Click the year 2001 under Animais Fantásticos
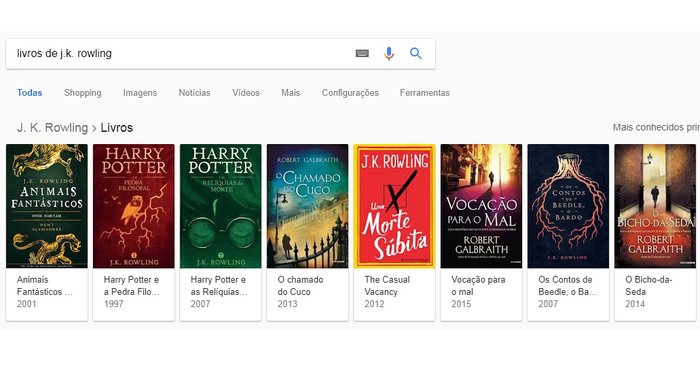The image size is (700, 388). pyautogui.click(x=26, y=304)
